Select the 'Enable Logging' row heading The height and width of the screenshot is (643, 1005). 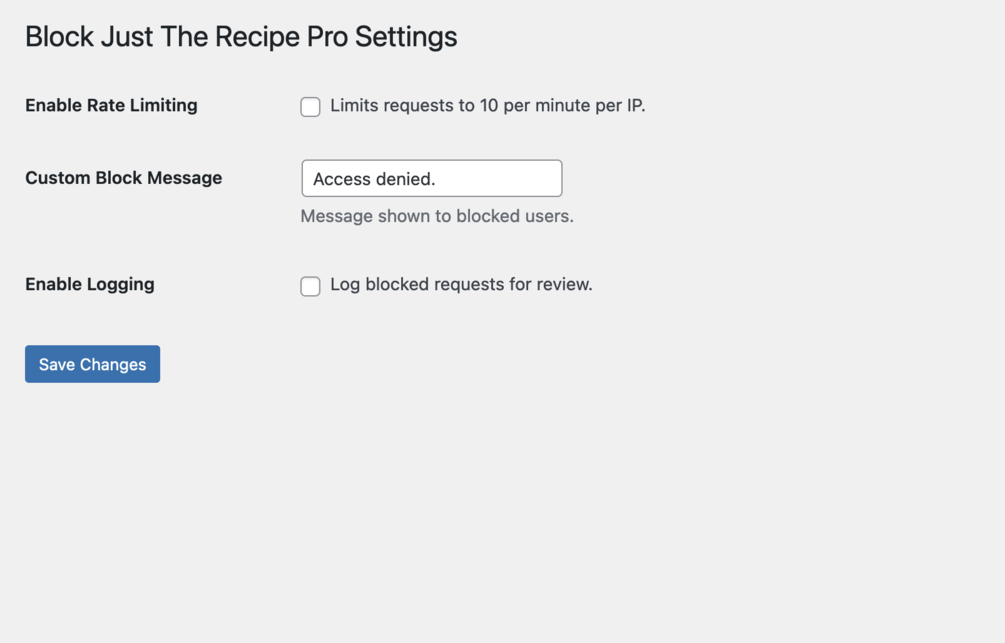pos(89,285)
